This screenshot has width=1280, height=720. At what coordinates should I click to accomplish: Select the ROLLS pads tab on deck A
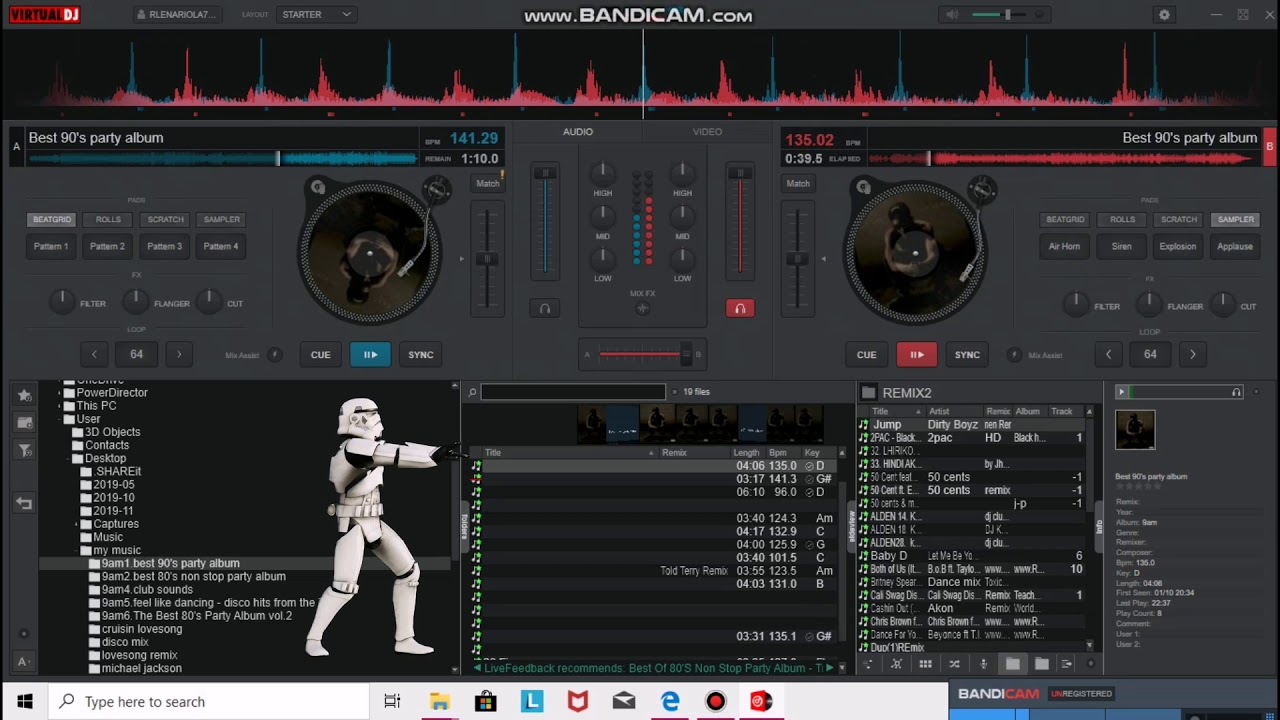(x=108, y=220)
